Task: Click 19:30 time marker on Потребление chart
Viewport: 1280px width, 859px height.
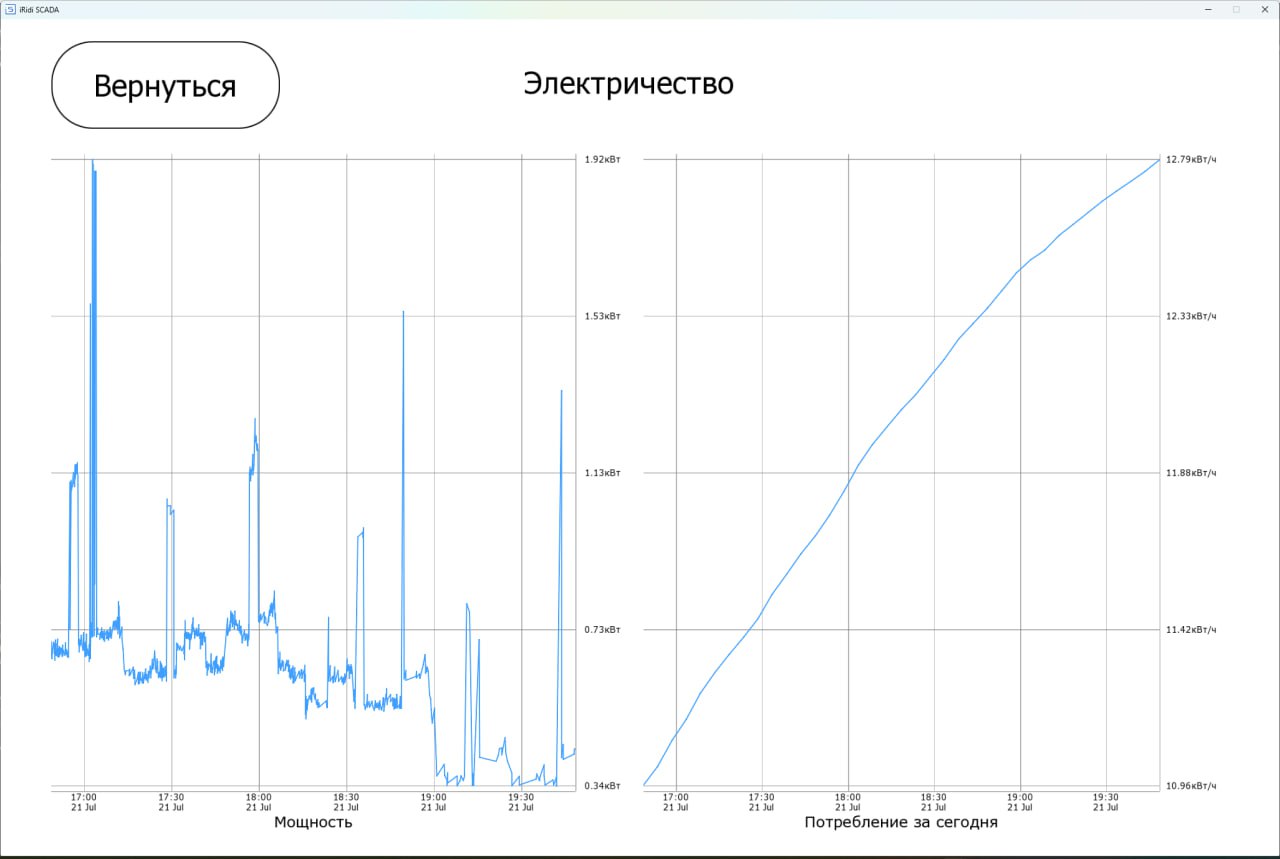Action: click(1106, 802)
